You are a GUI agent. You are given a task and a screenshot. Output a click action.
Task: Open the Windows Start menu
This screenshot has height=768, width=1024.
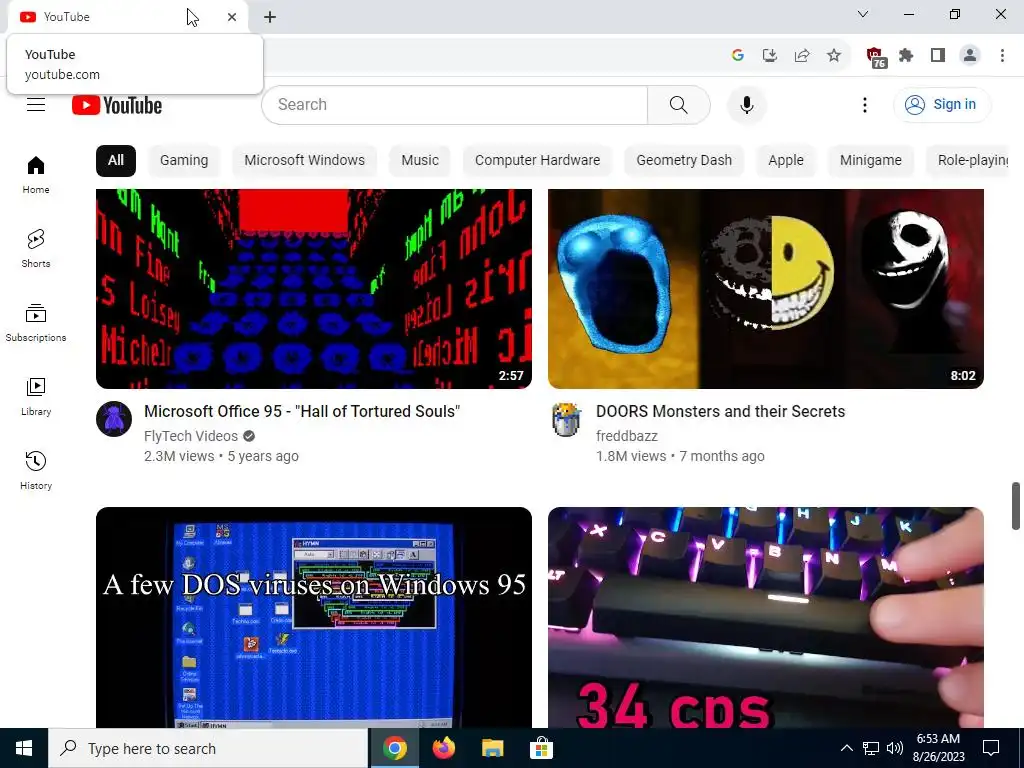(x=24, y=748)
